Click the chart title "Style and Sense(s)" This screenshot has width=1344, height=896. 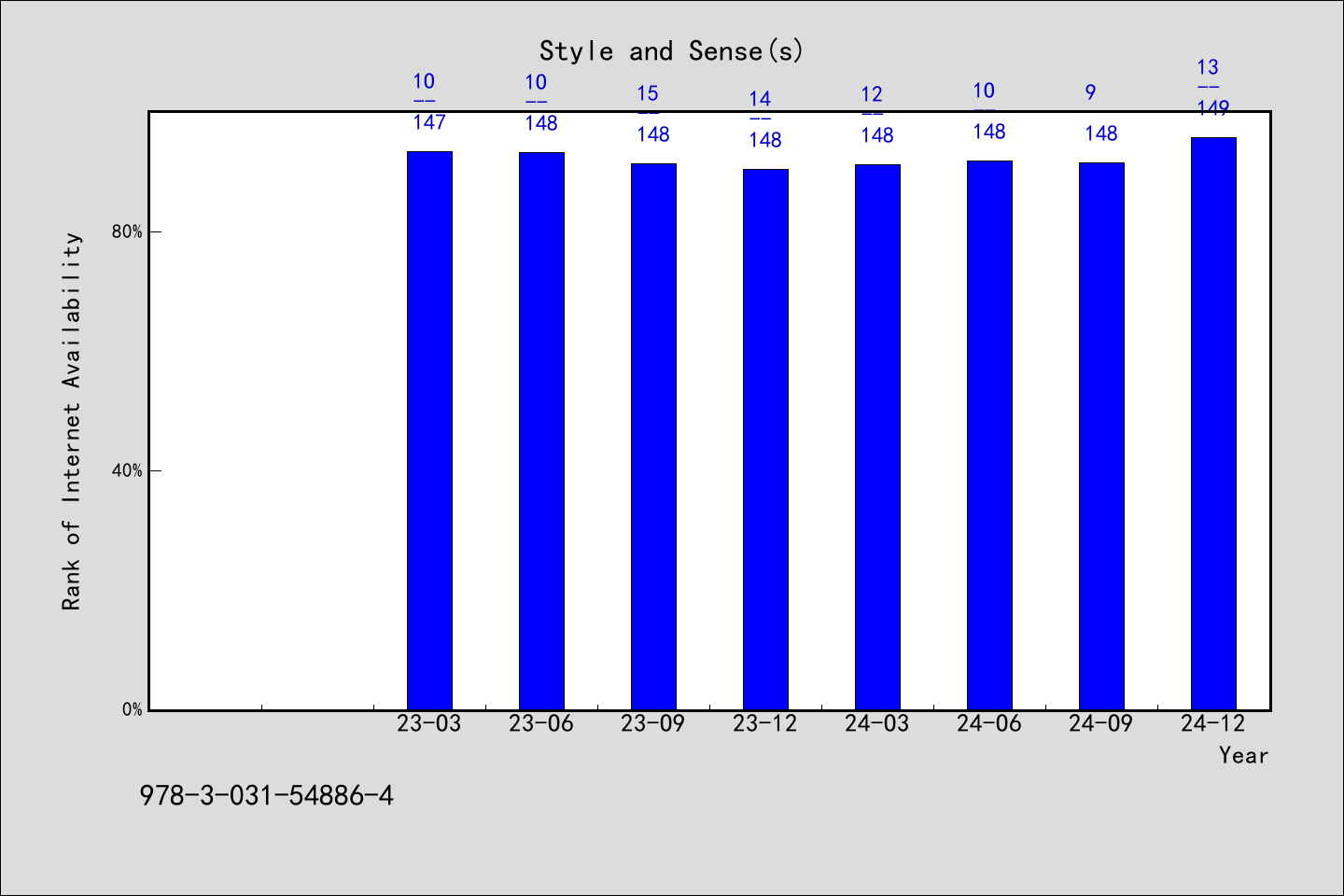click(x=671, y=50)
